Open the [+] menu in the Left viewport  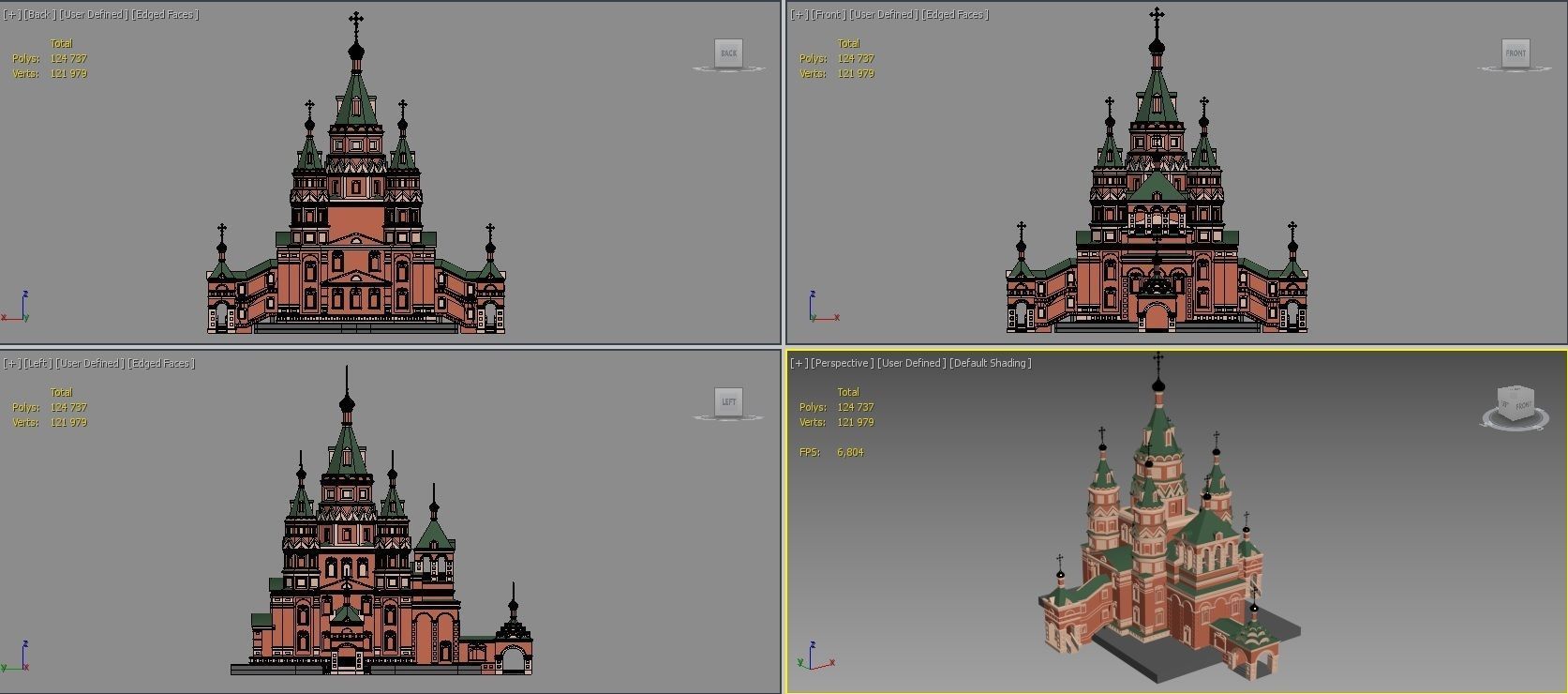pos(11,363)
